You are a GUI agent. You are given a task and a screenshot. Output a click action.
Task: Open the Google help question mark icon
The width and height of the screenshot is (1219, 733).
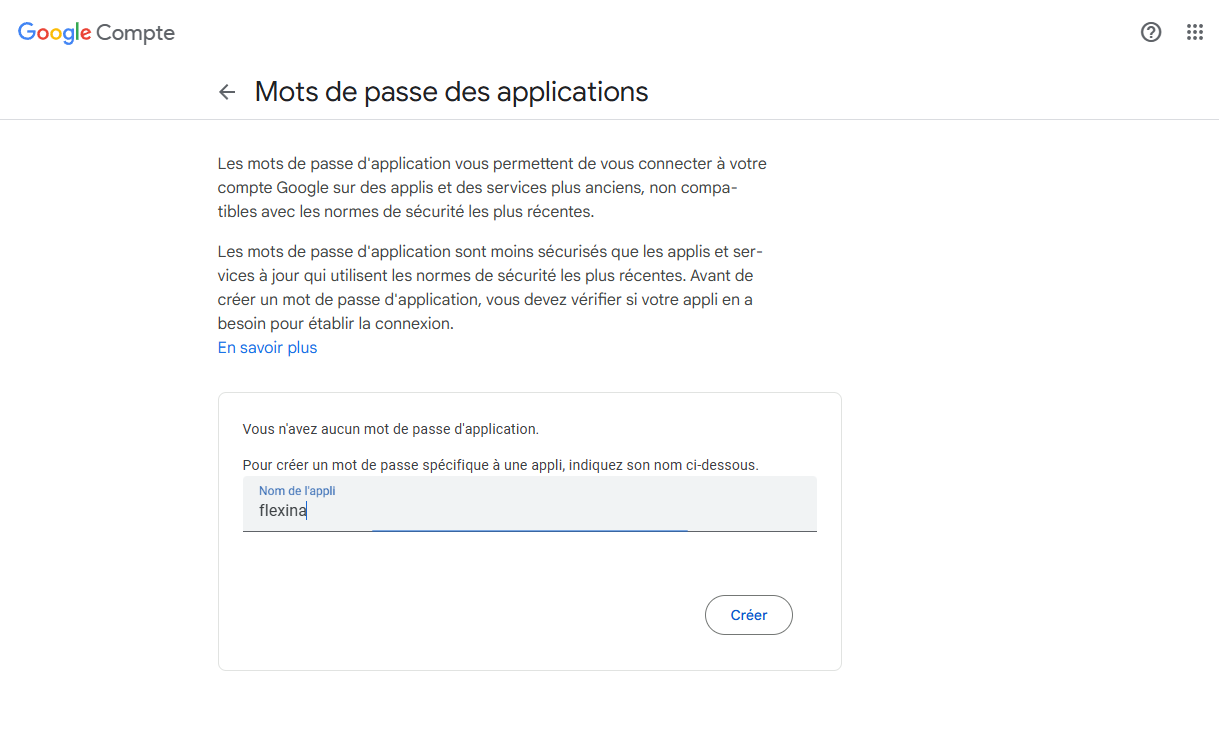tap(1151, 32)
